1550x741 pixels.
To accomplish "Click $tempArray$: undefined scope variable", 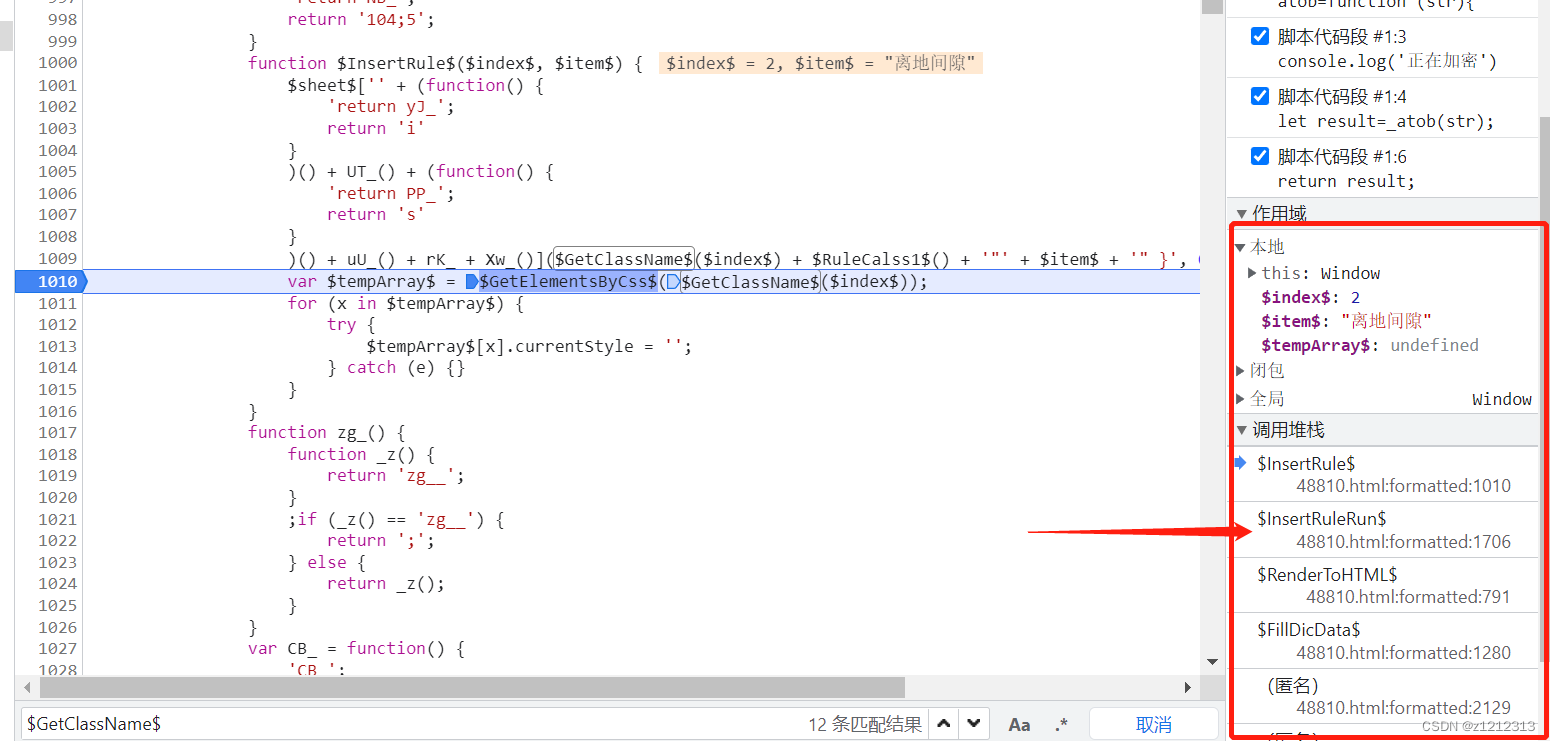I will [1370, 345].
